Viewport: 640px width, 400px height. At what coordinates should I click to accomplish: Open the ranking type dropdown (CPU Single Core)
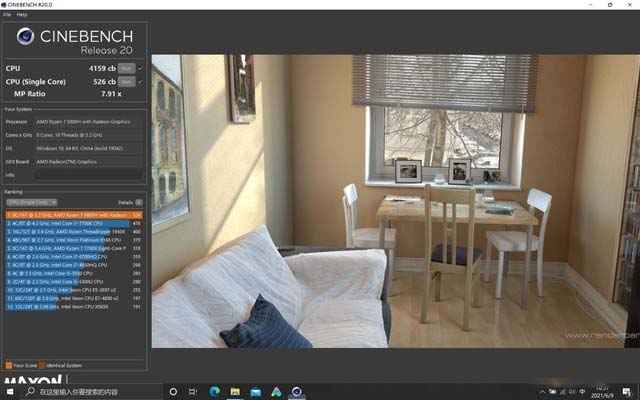pos(31,202)
